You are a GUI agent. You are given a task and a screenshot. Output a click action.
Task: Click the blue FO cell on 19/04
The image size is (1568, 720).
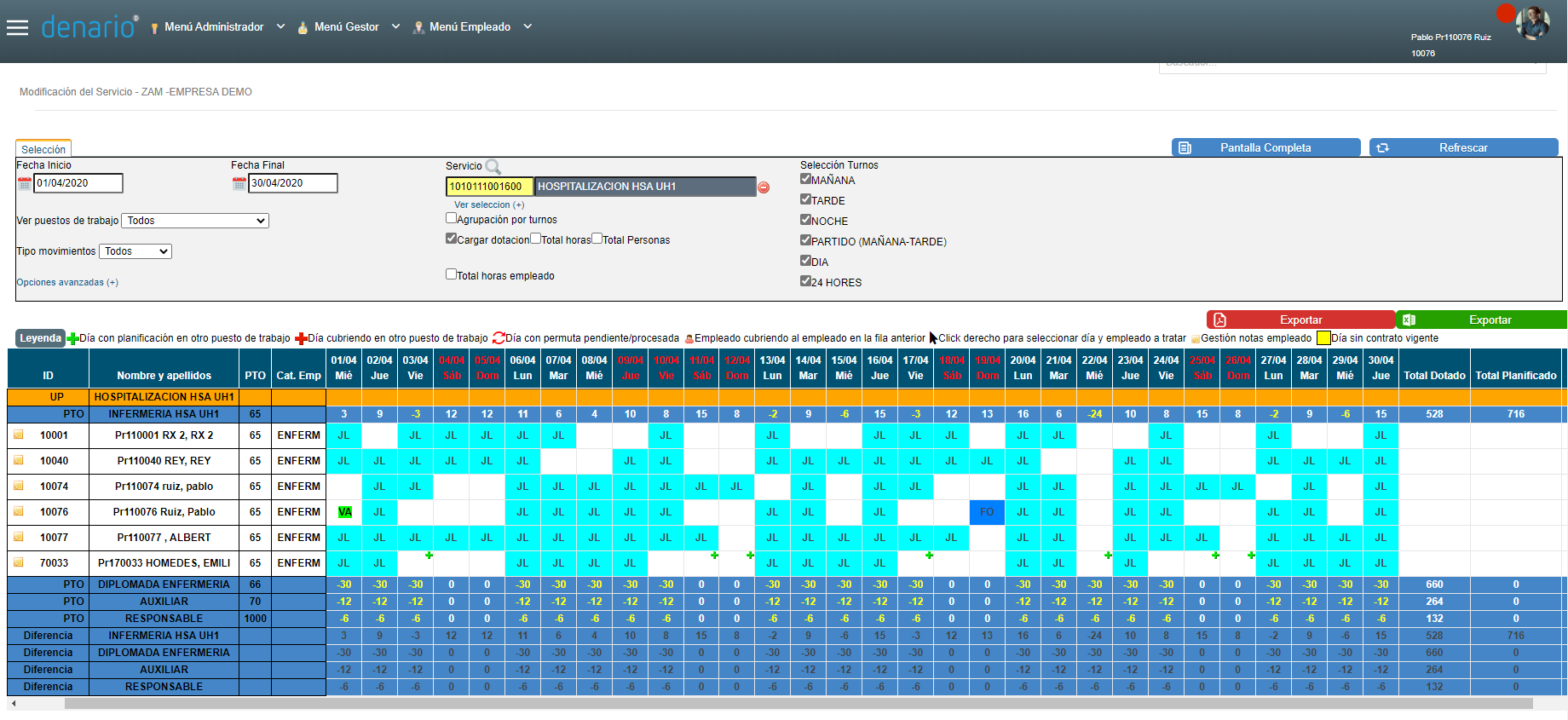point(987,512)
